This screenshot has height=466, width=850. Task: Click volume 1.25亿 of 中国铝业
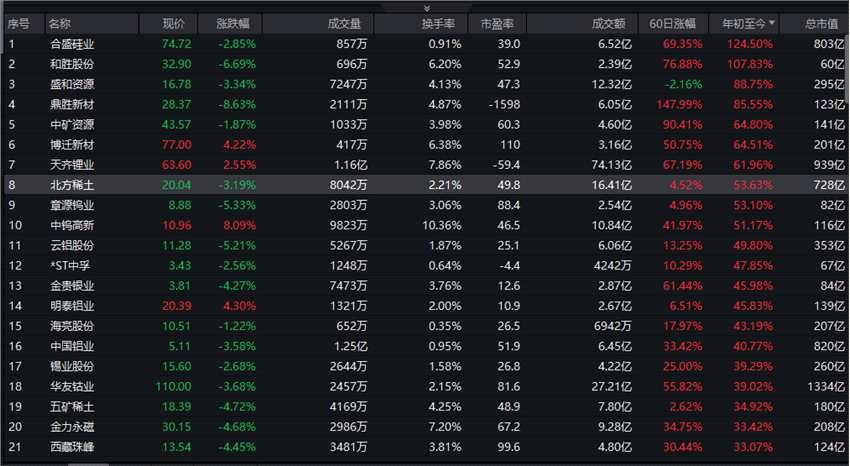coord(350,346)
